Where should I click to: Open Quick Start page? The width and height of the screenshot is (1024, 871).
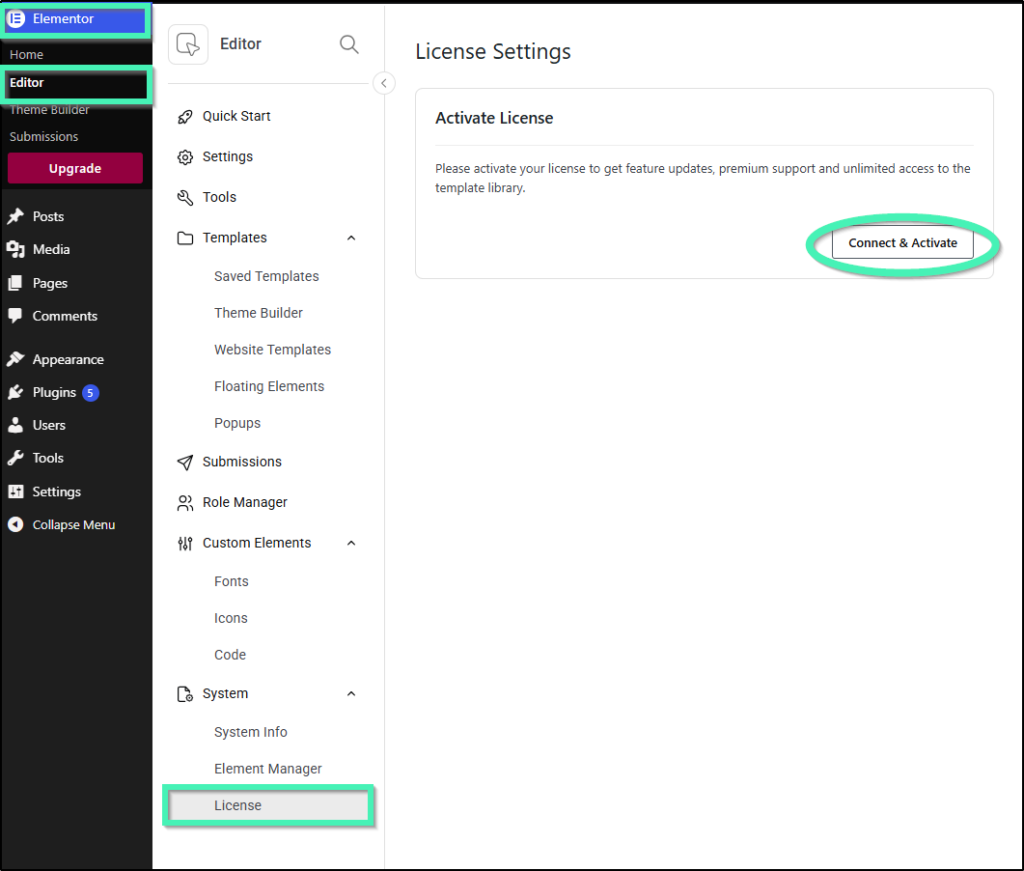click(236, 117)
